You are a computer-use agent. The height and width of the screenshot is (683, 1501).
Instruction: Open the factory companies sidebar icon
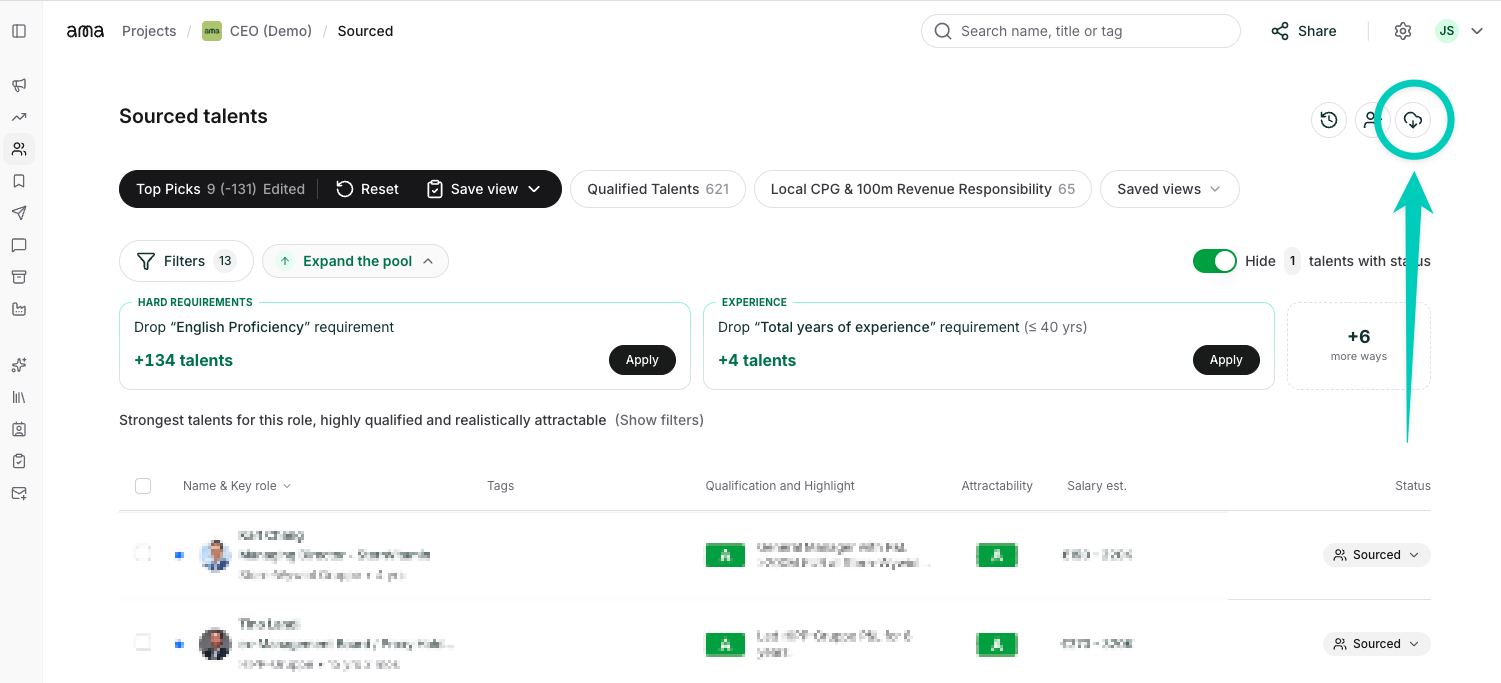(19, 309)
